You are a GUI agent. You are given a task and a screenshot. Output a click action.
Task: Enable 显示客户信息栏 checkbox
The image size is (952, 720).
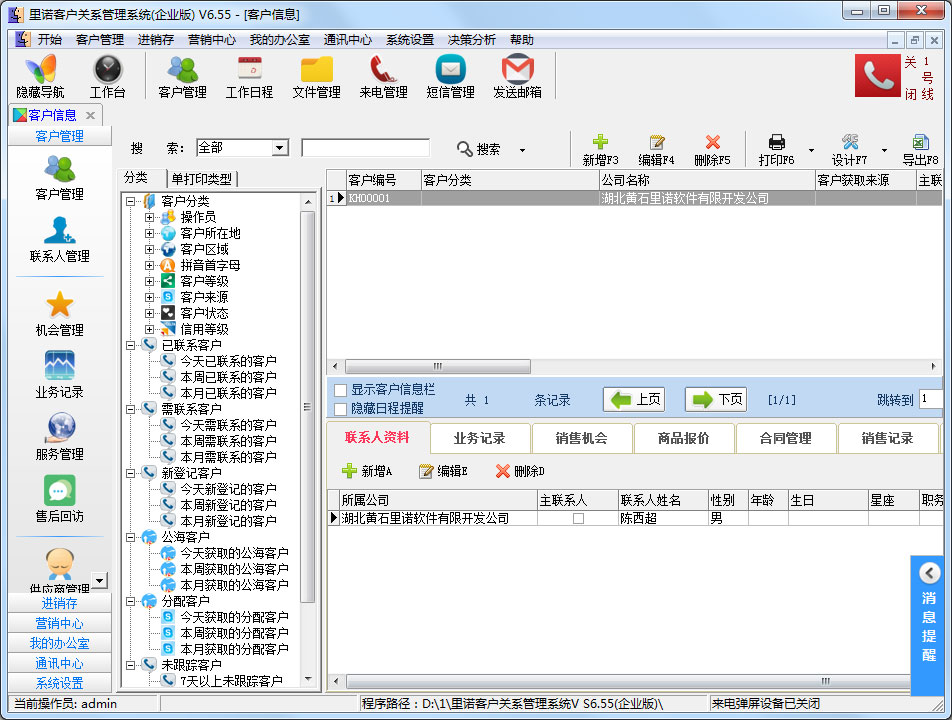[341, 390]
